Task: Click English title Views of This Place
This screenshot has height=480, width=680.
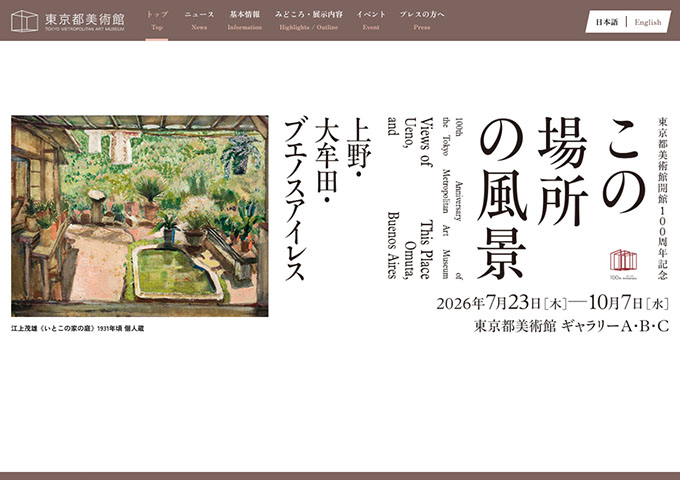Action: click(x=426, y=199)
